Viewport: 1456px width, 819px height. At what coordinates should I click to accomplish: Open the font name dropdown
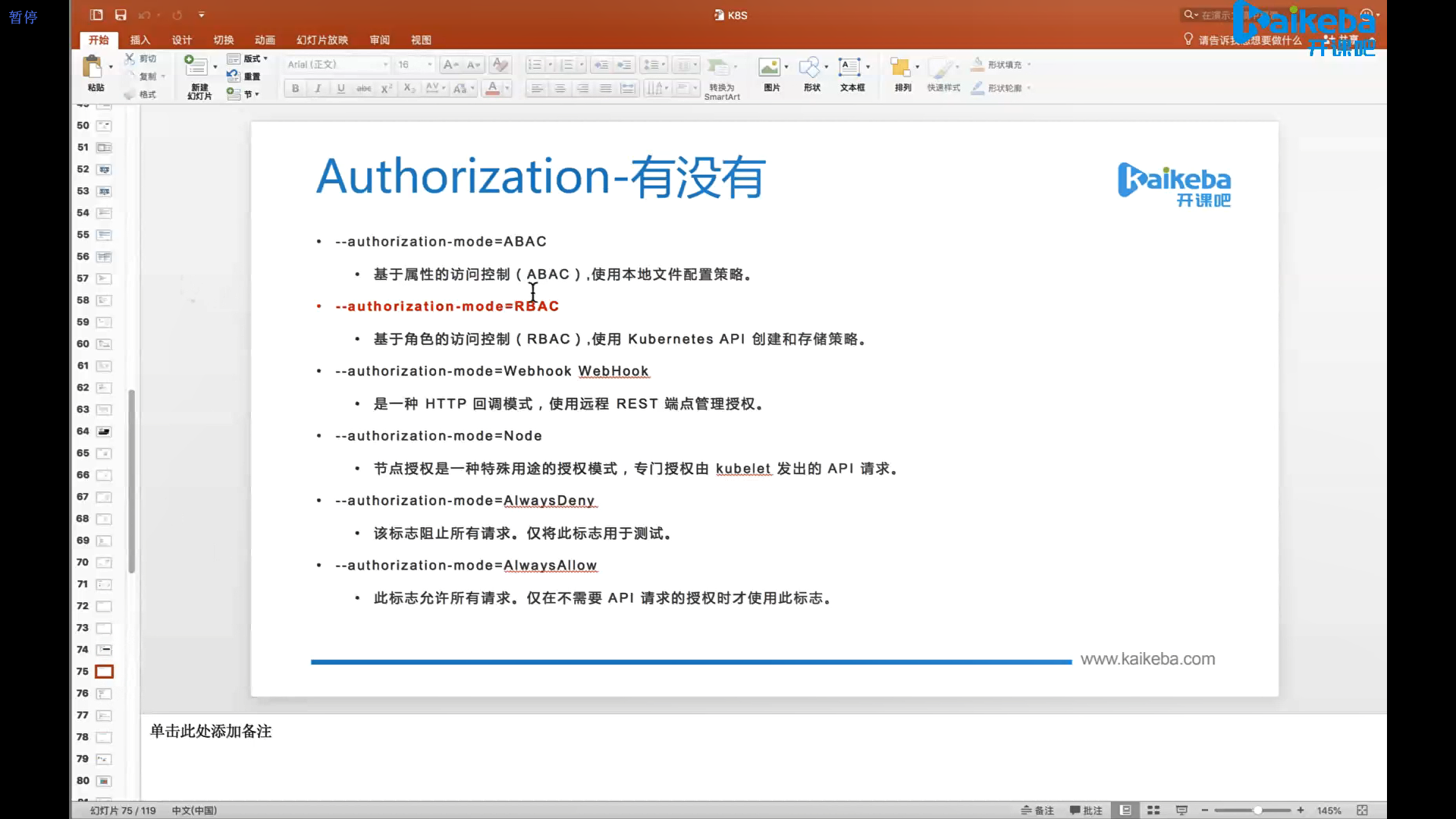click(x=385, y=64)
